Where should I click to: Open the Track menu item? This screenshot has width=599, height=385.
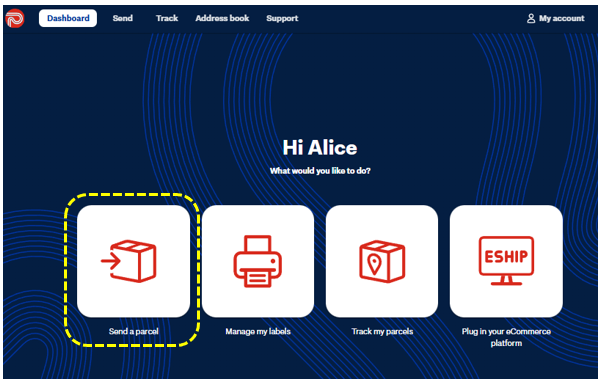[x=167, y=18]
